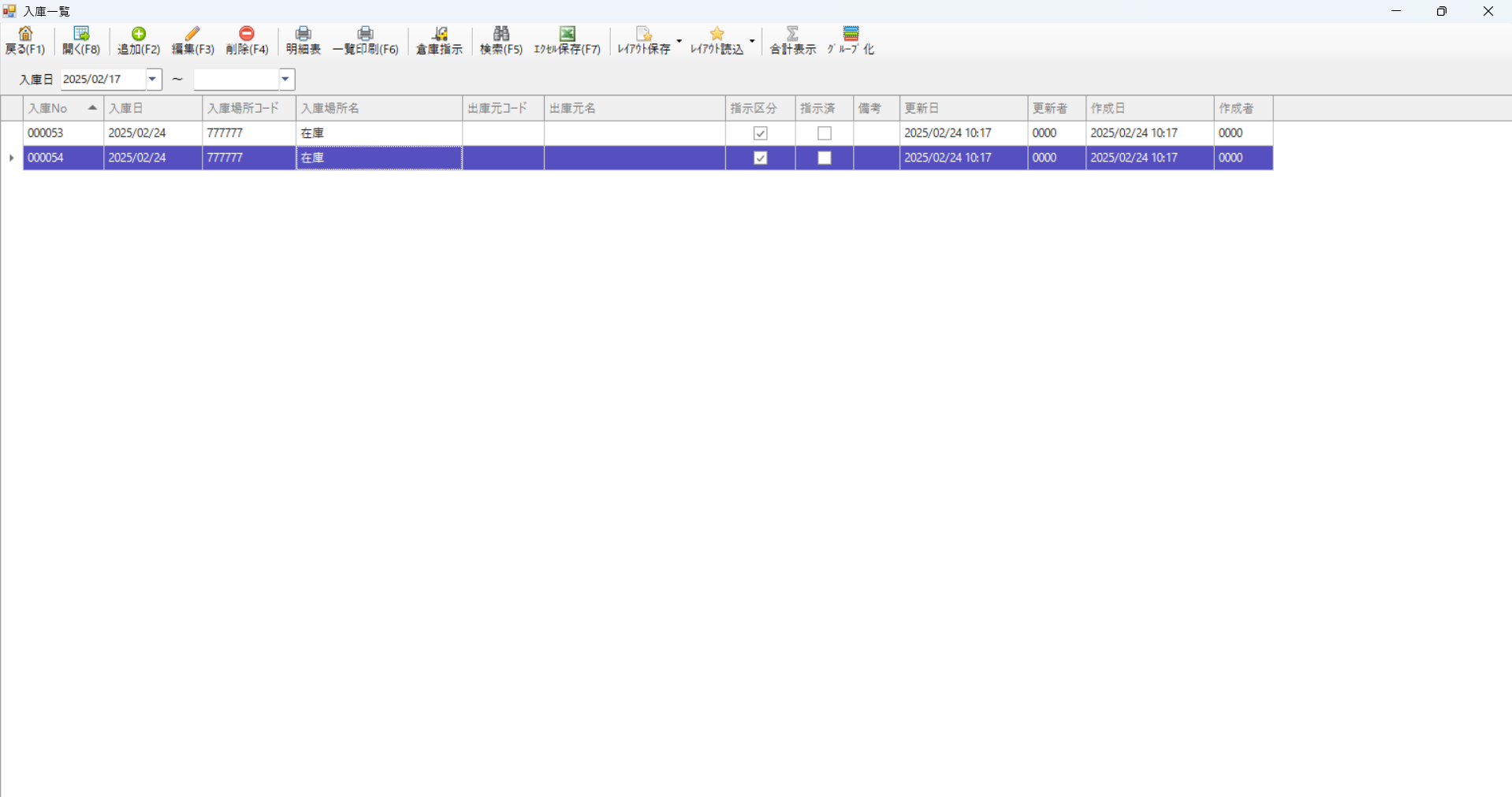Open the end date dropdown after ～

pos(286,79)
